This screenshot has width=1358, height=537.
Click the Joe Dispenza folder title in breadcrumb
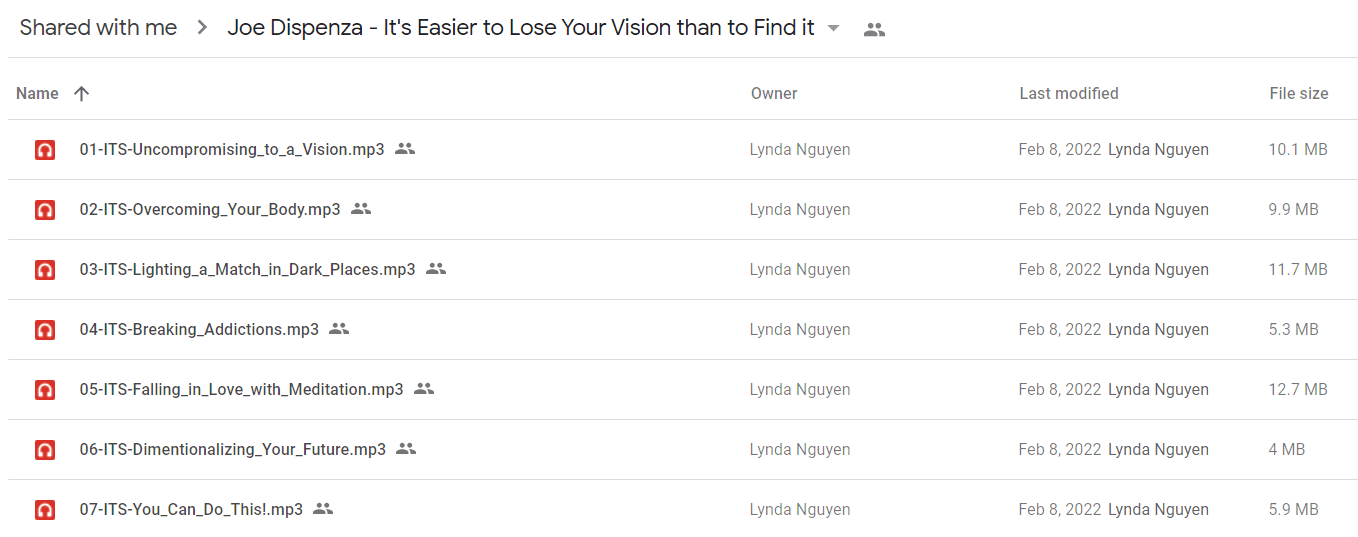[x=521, y=28]
